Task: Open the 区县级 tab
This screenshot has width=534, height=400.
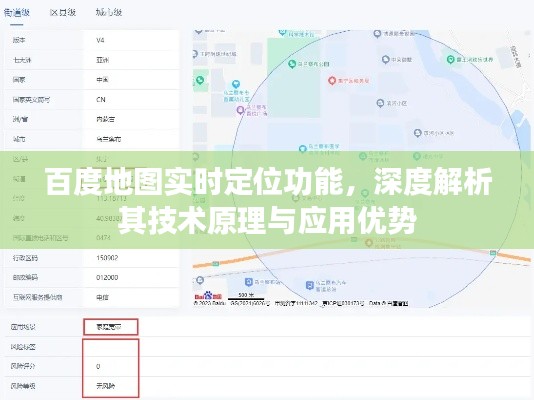Action: click(63, 13)
